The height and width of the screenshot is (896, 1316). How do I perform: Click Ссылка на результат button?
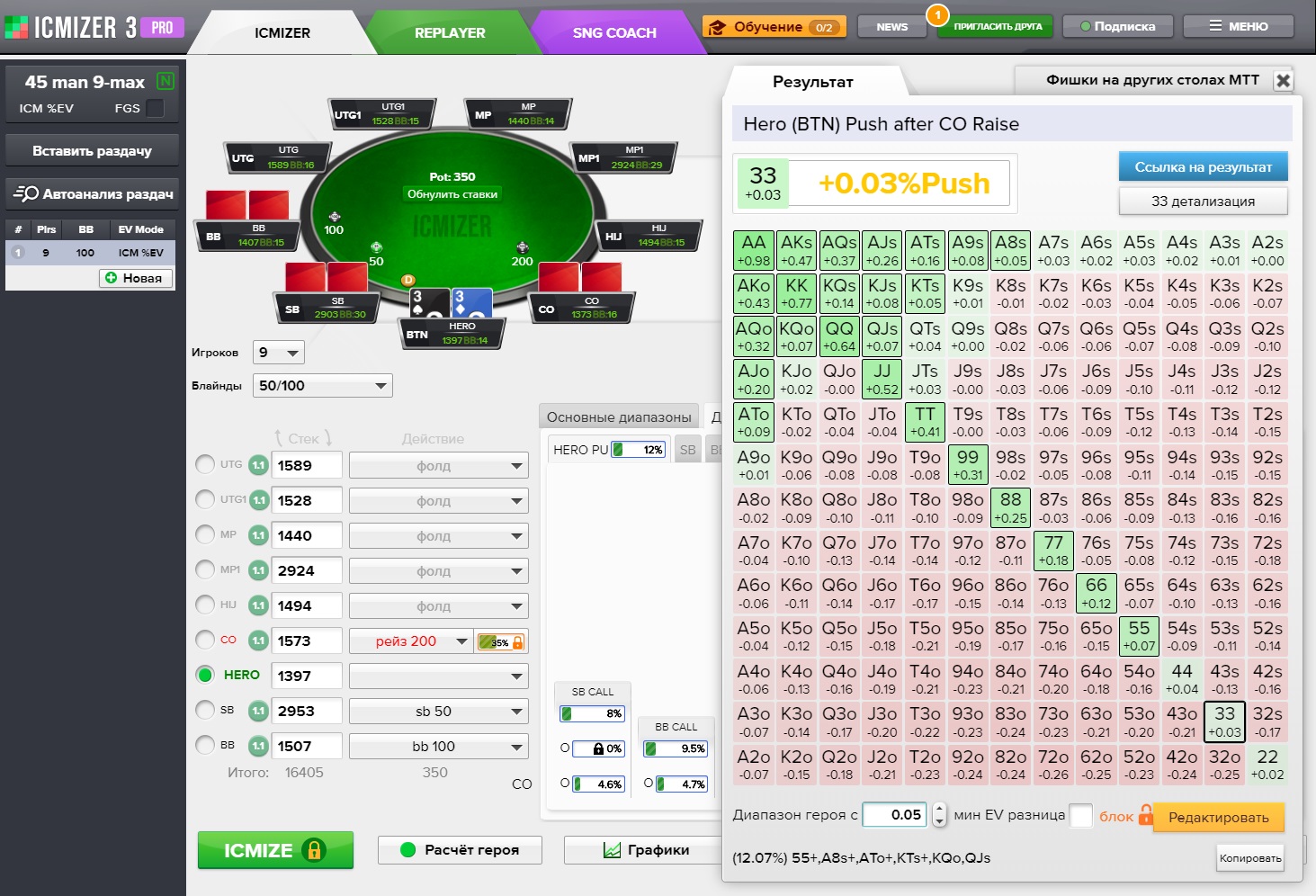coord(1203,166)
